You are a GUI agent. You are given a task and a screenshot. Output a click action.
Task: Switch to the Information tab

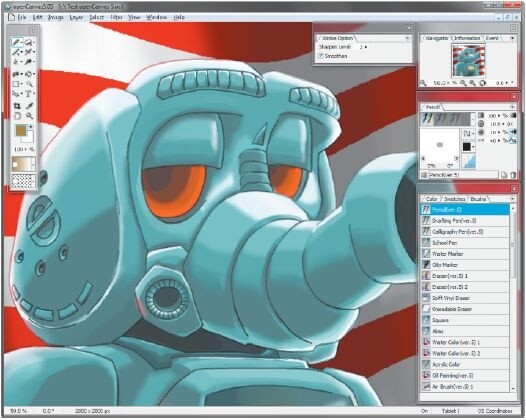[x=467, y=38]
